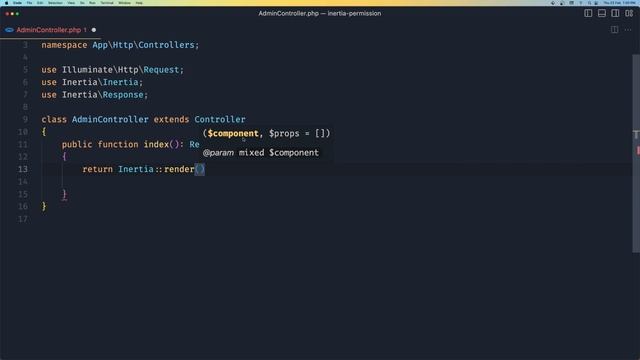Click the window title AdminController.php — inertia-permission

[x=320, y=13]
